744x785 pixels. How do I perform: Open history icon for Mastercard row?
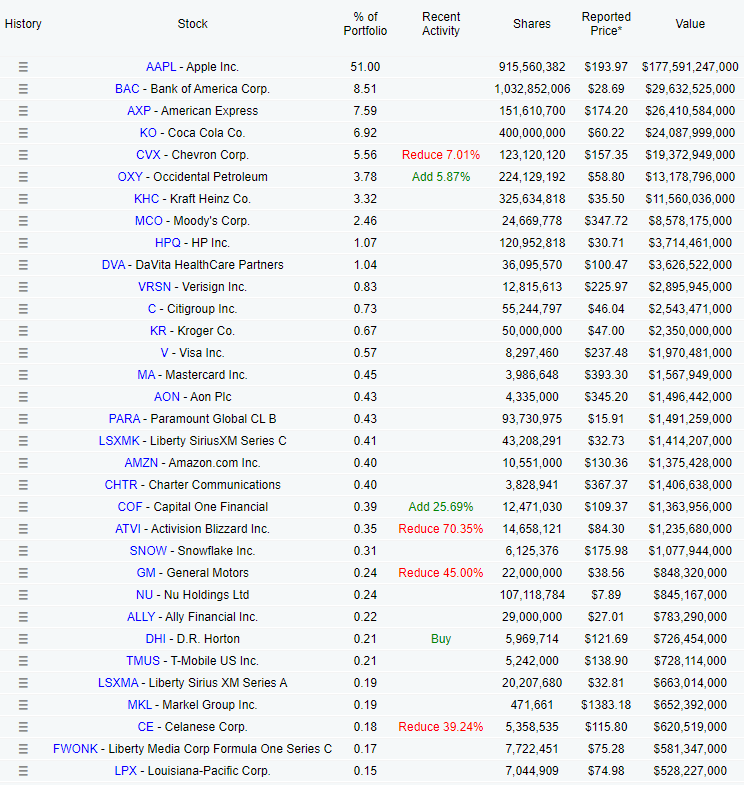pos(23,375)
